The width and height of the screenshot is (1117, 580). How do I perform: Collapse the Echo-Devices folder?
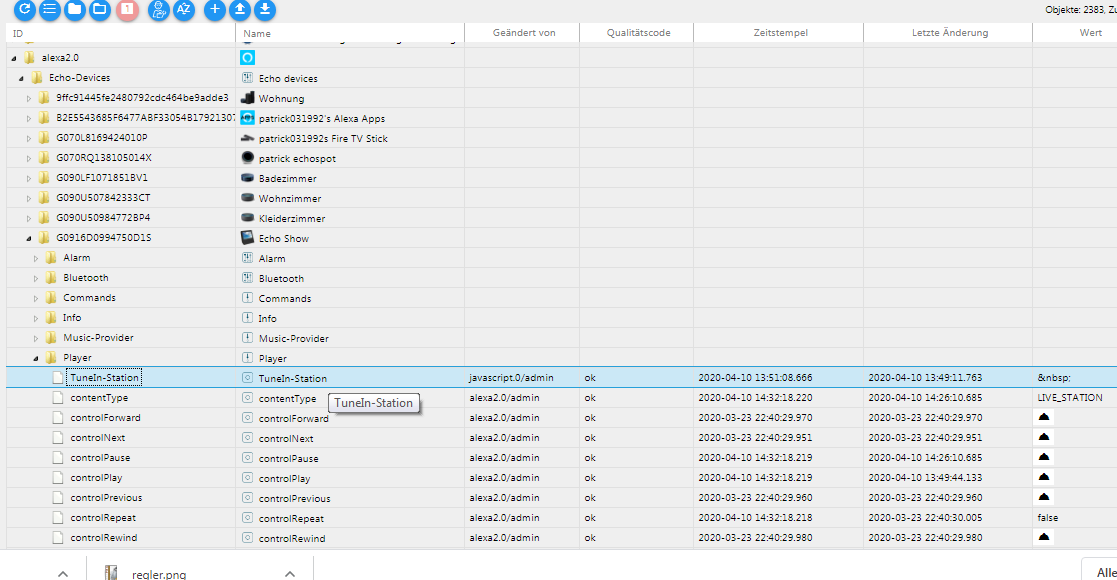pyautogui.click(x=21, y=78)
